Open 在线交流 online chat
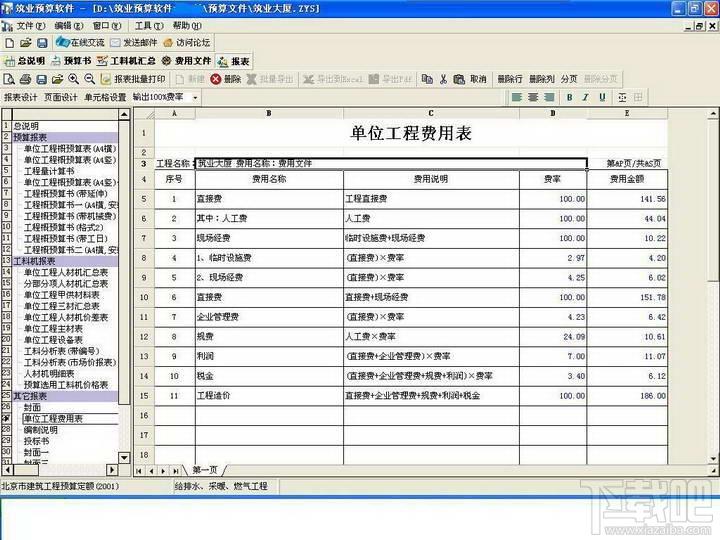720x540 pixels. 80,43
